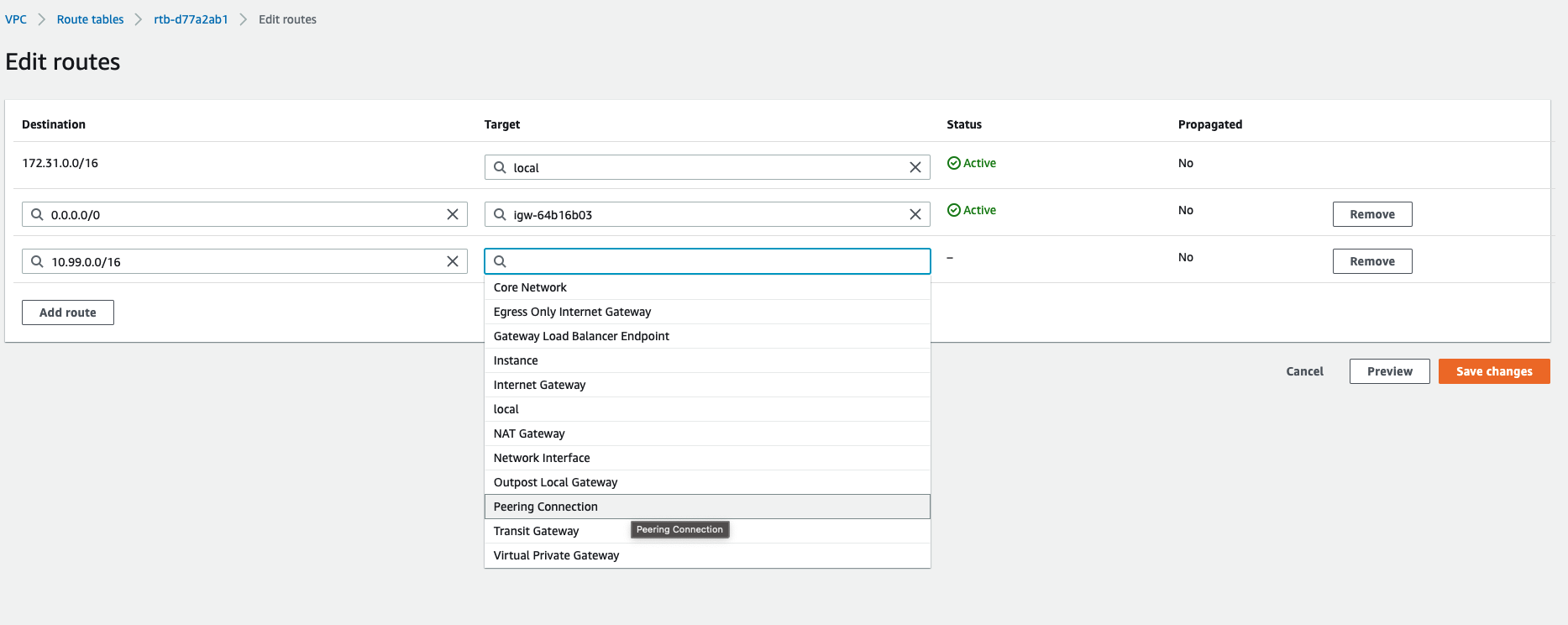Choose NAT Gateway target type

[707, 433]
